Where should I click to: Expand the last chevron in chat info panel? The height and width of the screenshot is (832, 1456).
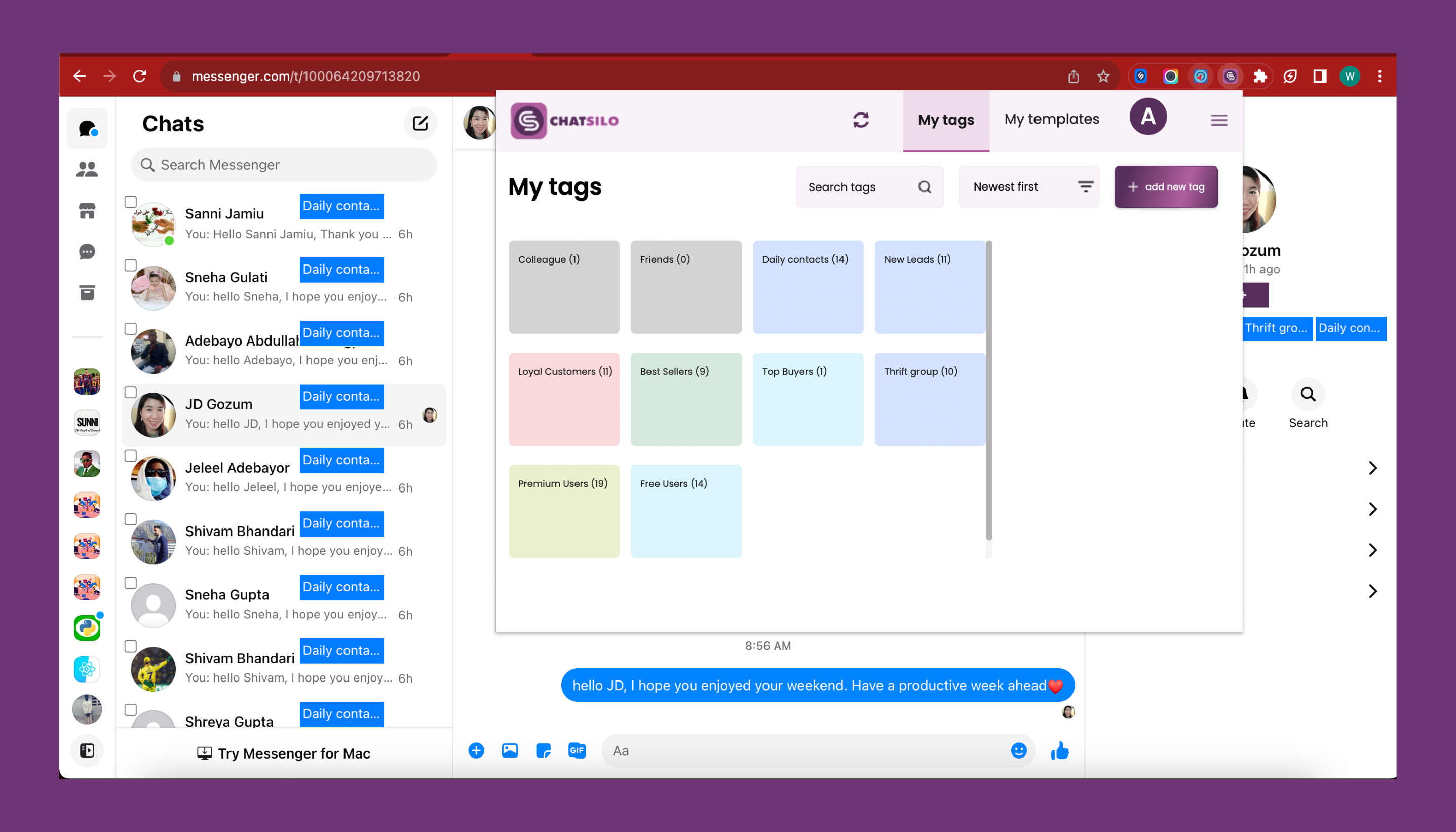point(1372,591)
